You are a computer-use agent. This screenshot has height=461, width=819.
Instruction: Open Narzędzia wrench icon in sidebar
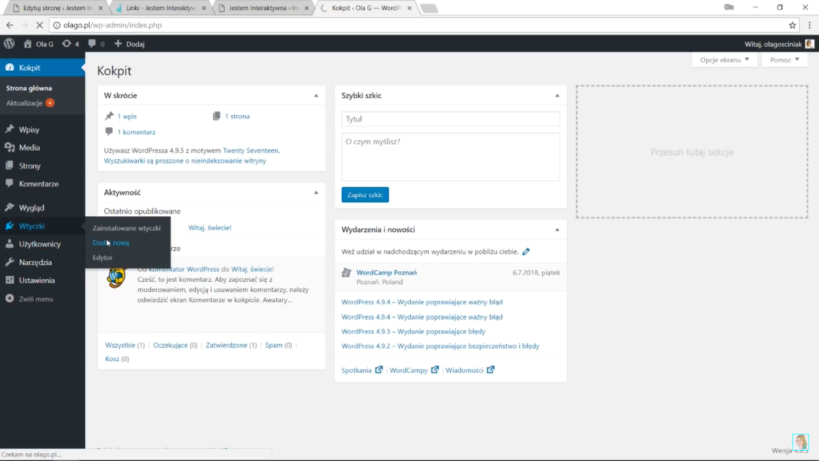point(9,262)
